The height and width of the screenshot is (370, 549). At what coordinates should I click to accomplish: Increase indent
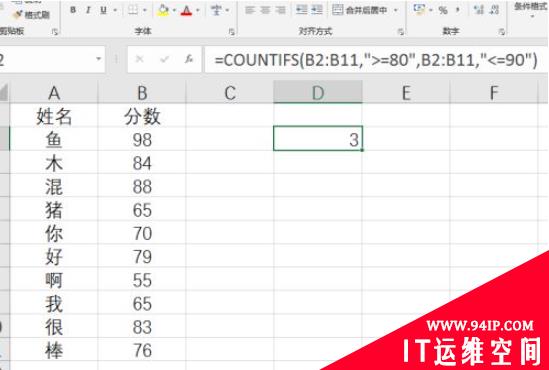point(317,10)
